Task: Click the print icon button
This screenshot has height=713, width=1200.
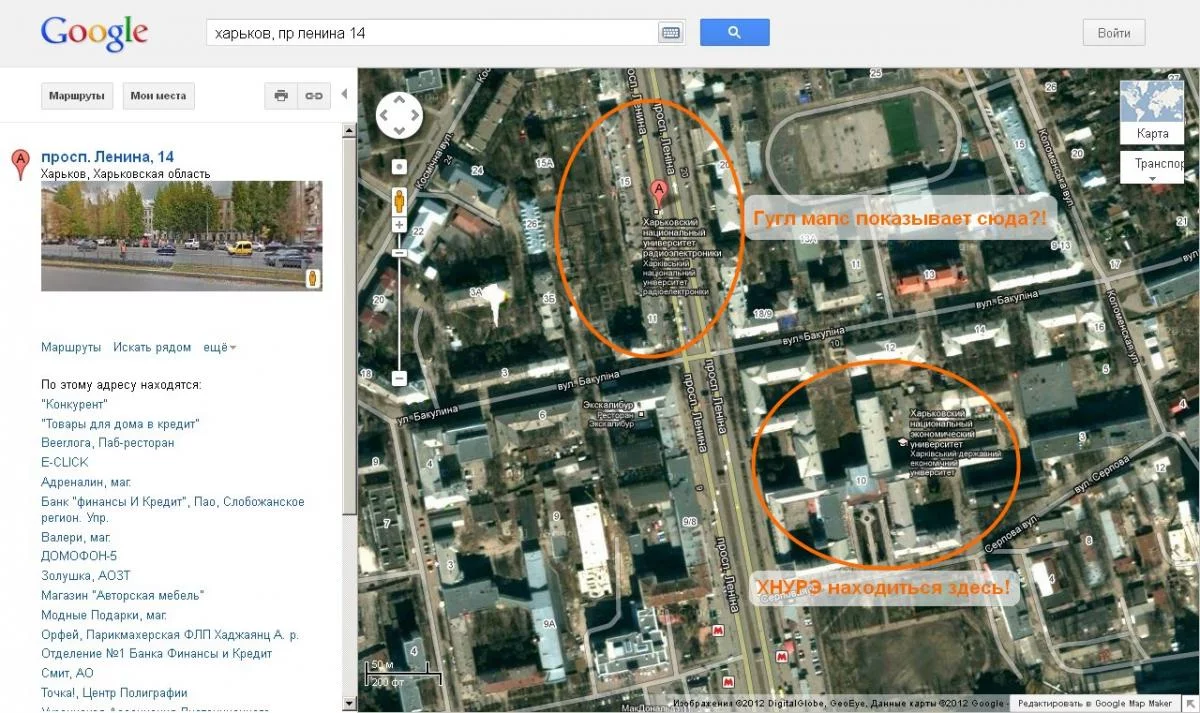Action: click(281, 96)
